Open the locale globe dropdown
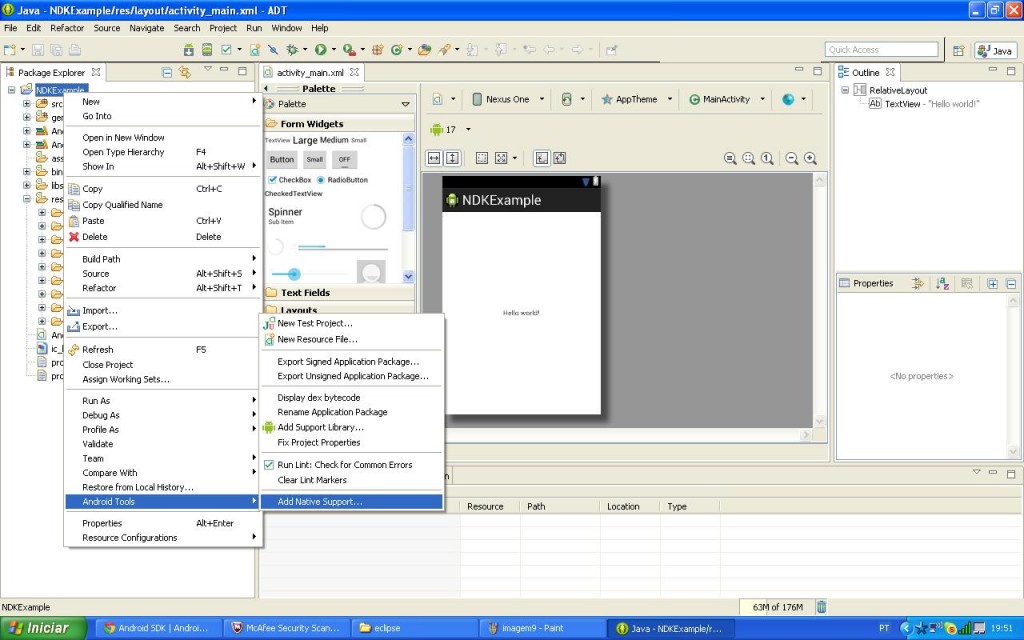The height and width of the screenshot is (640, 1024). [x=793, y=99]
